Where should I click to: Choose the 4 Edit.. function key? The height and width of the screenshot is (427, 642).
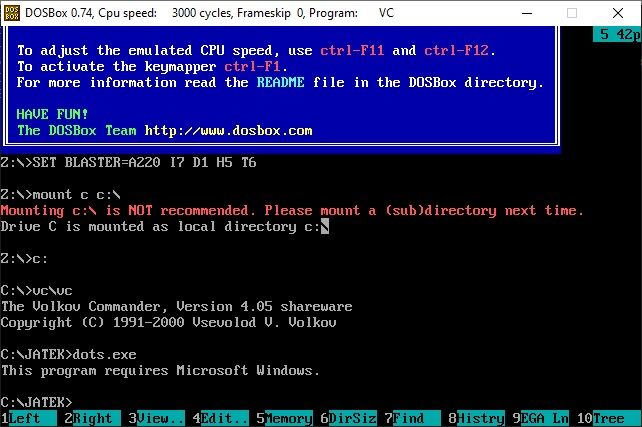point(220,418)
